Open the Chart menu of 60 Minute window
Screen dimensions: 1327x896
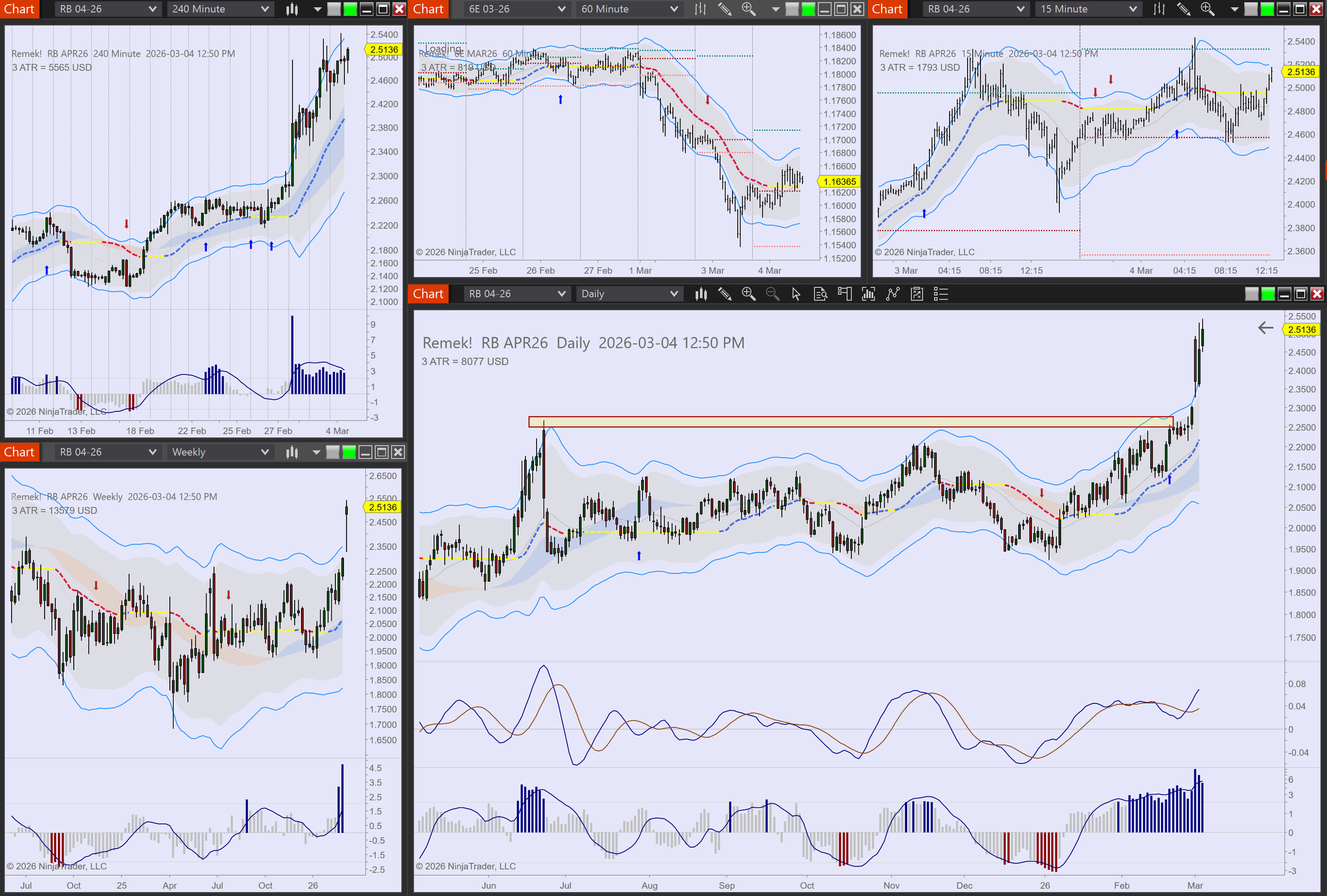point(428,9)
